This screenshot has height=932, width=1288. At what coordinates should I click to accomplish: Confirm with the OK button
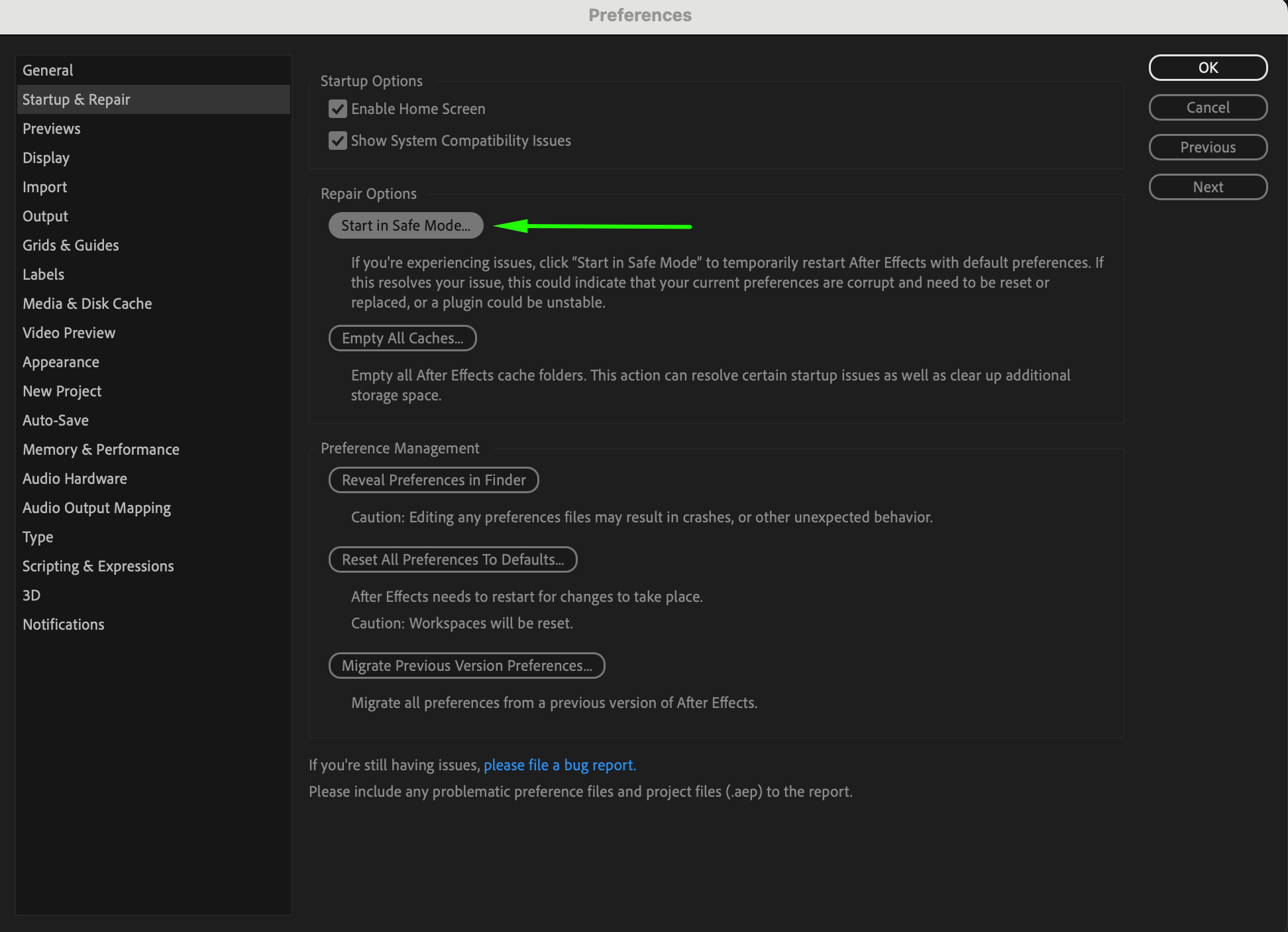tap(1207, 68)
